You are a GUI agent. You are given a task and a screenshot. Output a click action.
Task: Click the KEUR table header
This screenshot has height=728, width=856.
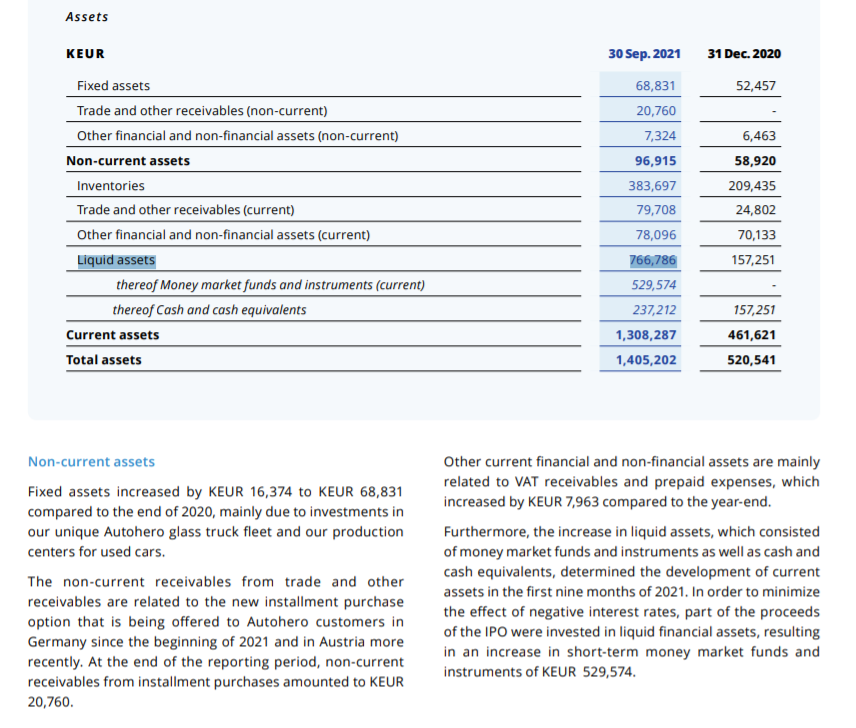point(85,54)
